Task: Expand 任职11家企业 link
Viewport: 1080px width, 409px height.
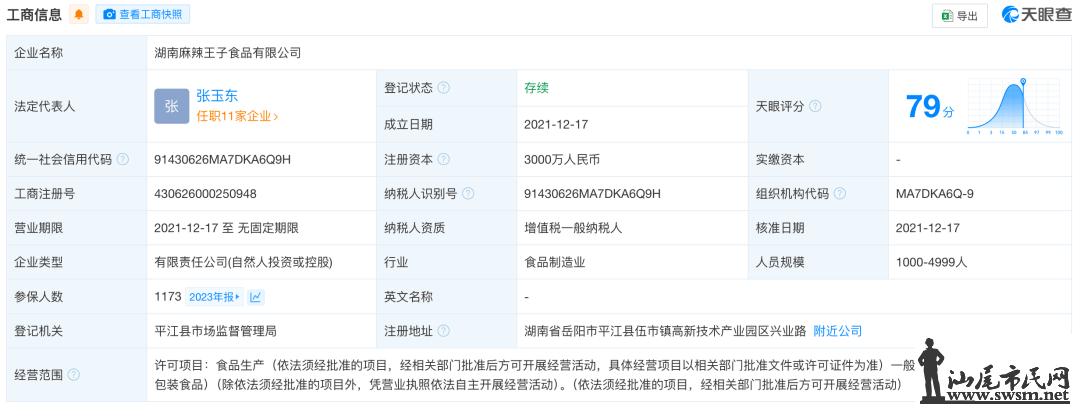Action: click(x=237, y=116)
